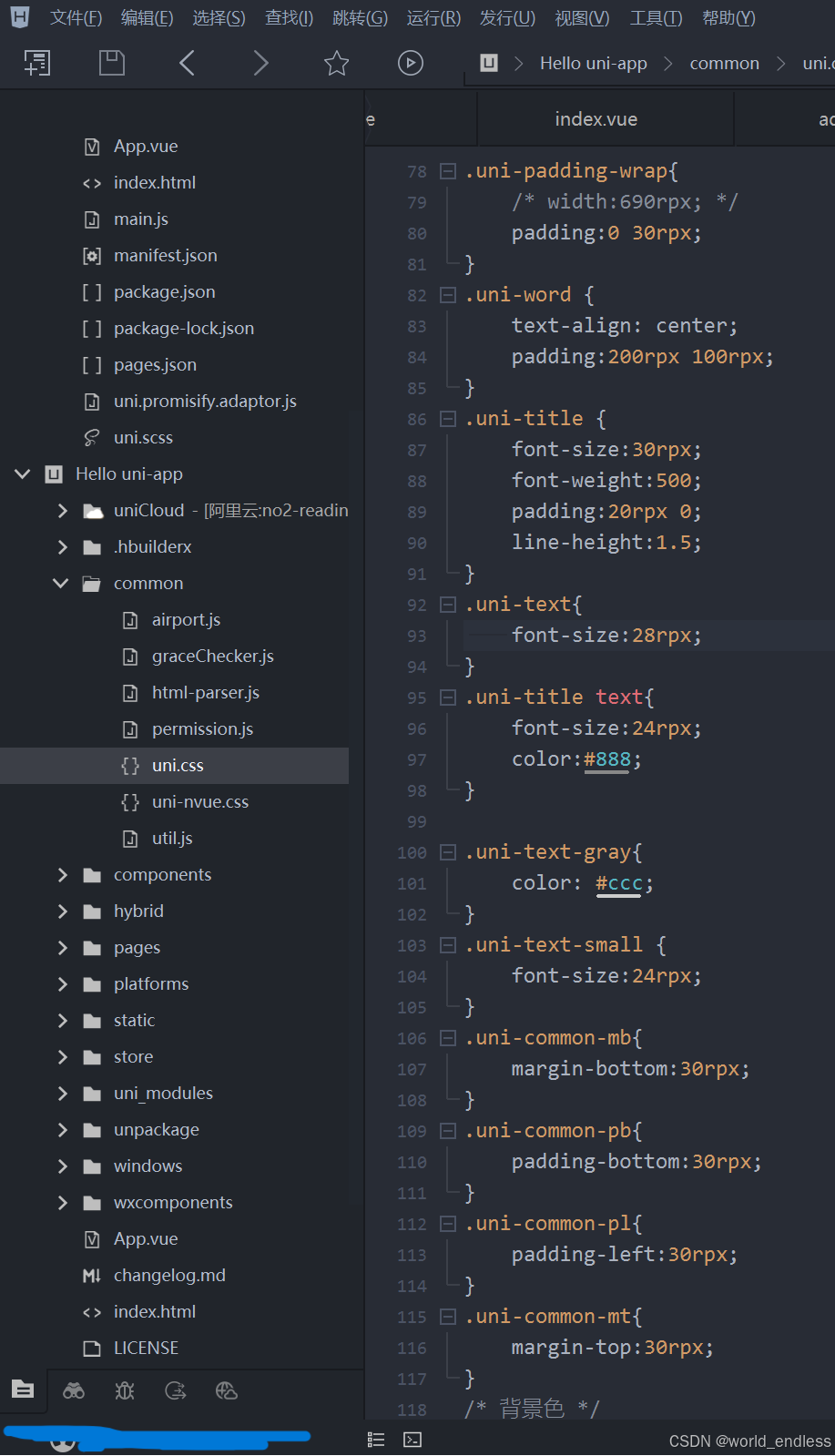The image size is (835, 1456).
Task: Click the changelog.md markdown icon
Action: (91, 1276)
